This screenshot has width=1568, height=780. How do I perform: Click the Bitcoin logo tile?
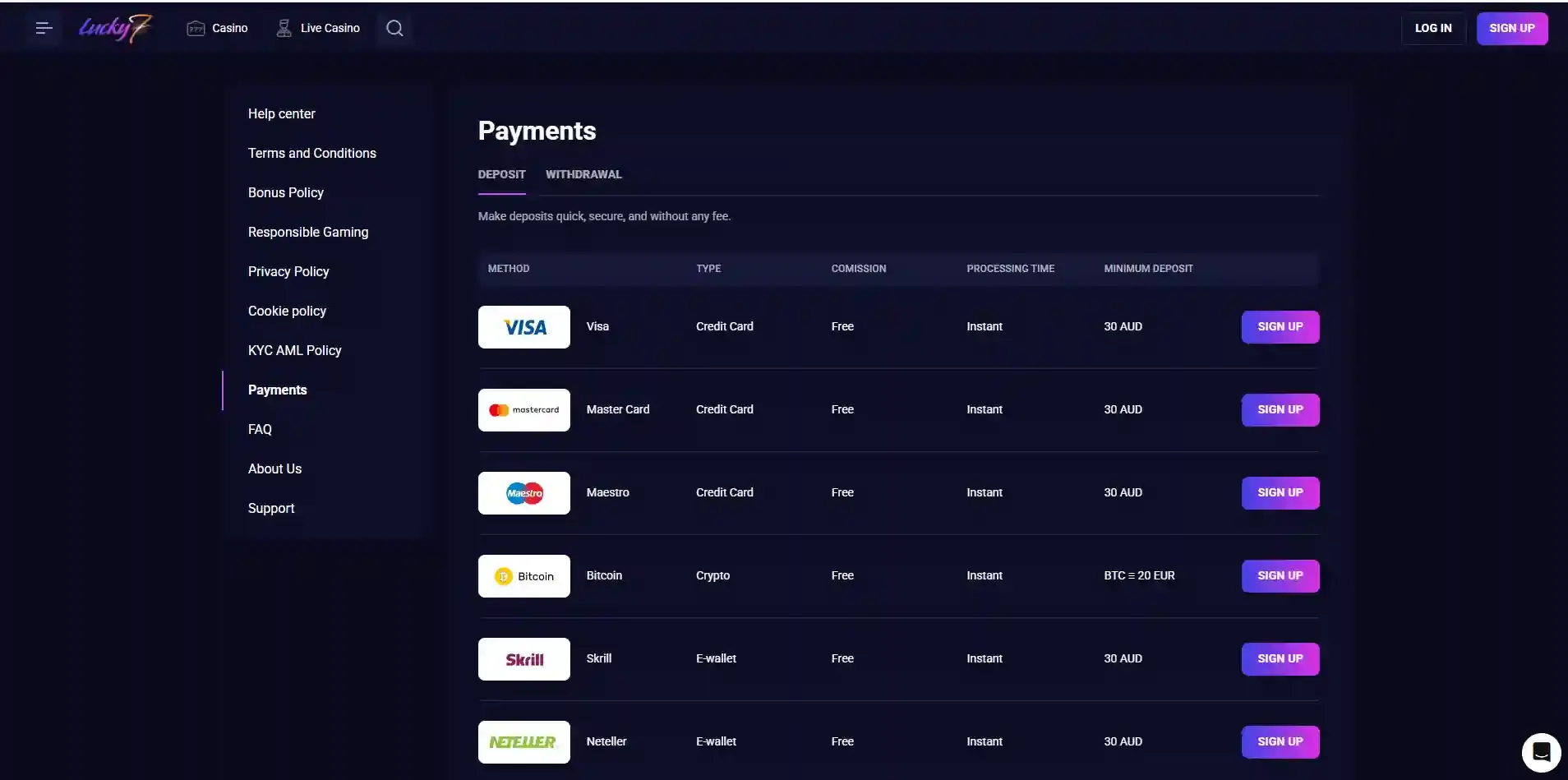point(524,576)
